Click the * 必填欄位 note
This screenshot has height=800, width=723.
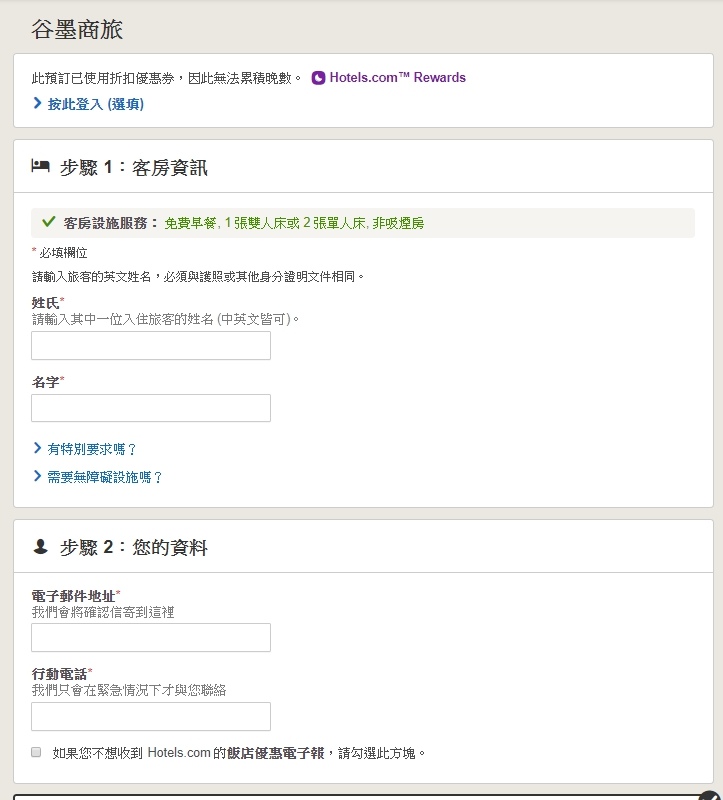tap(59, 253)
